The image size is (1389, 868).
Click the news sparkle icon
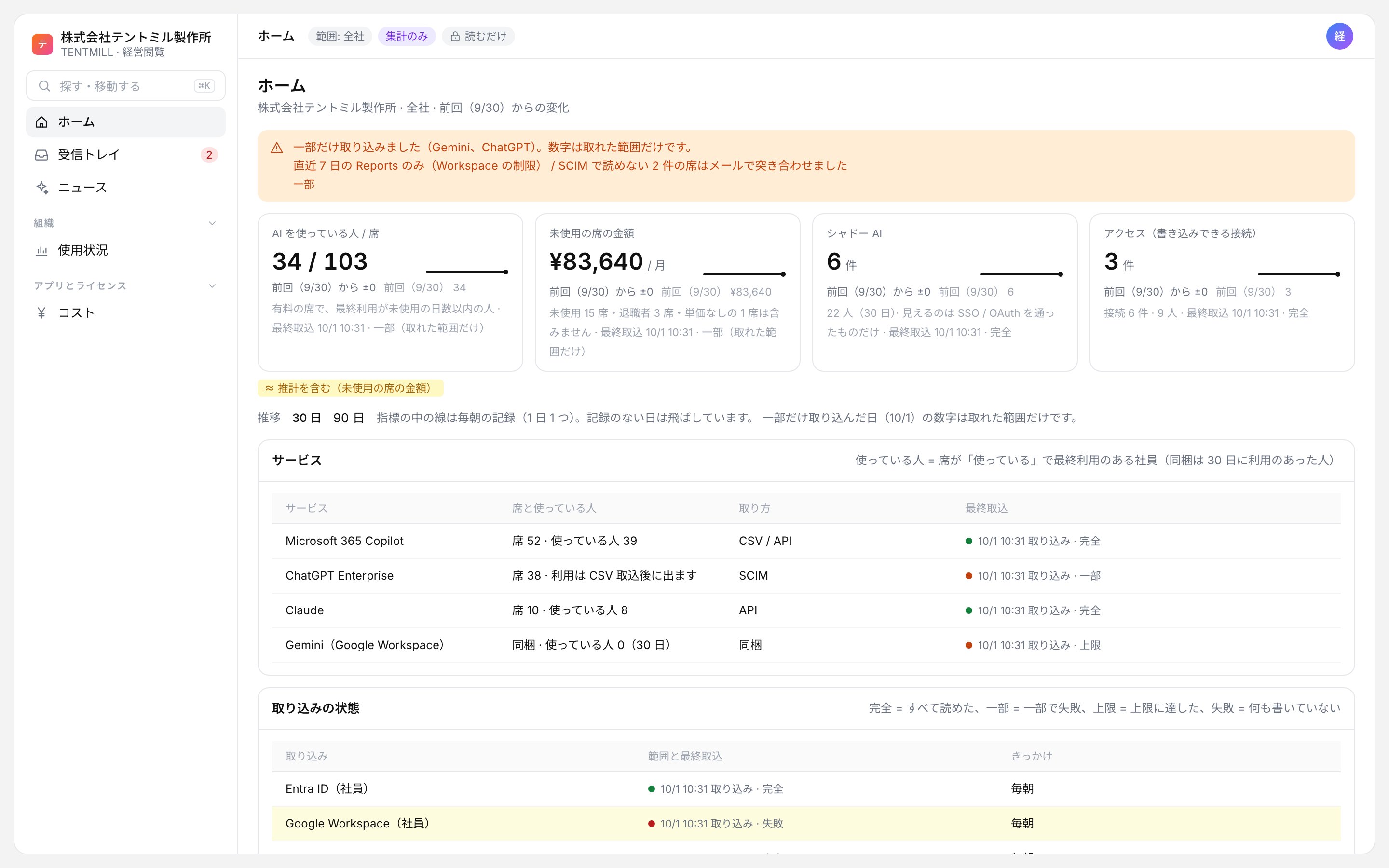[x=41, y=188]
